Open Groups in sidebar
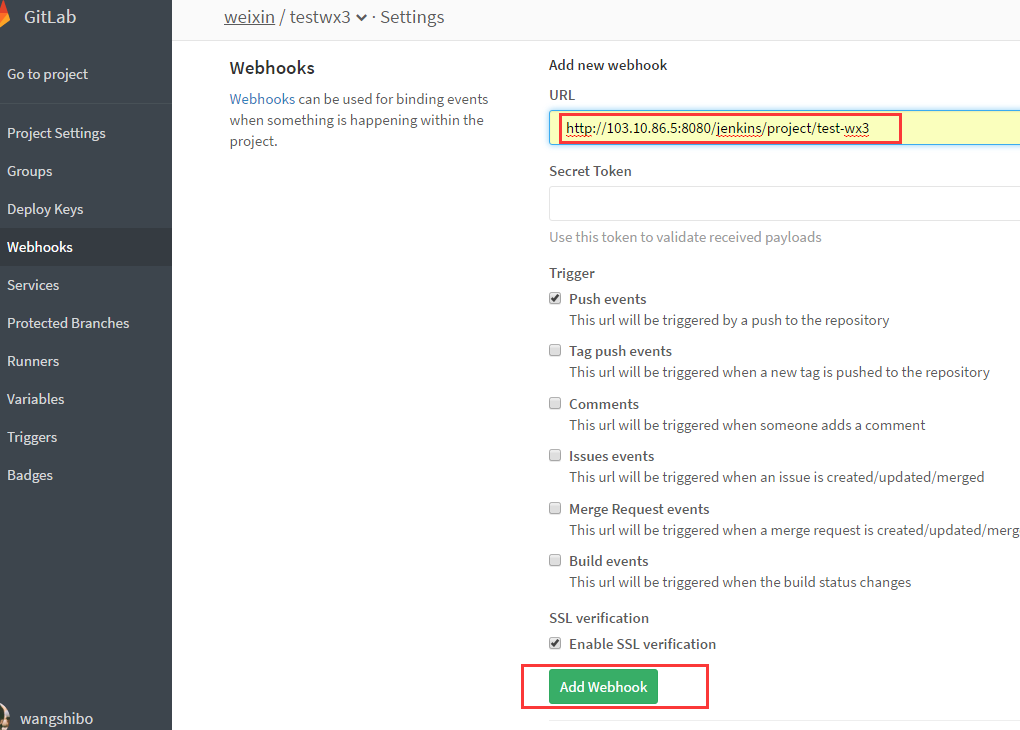1020x730 pixels. (30, 171)
